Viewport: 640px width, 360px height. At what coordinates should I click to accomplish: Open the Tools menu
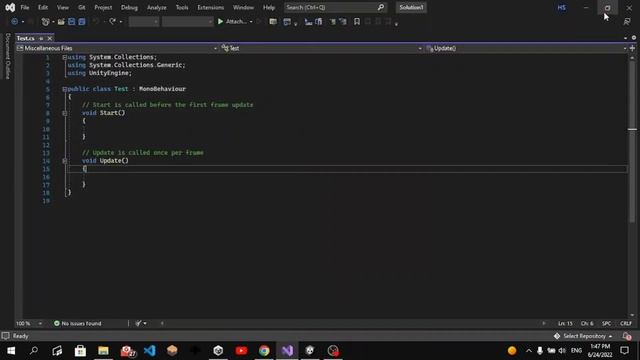pos(182,7)
